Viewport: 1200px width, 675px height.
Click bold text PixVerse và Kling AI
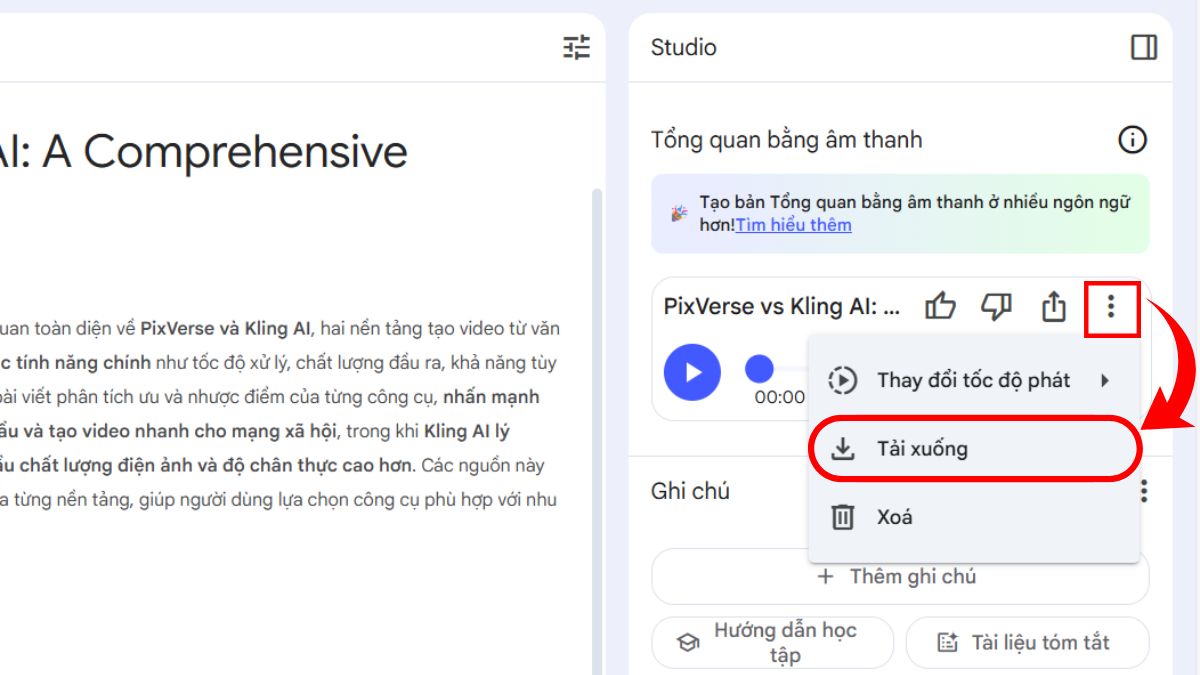click(x=226, y=328)
